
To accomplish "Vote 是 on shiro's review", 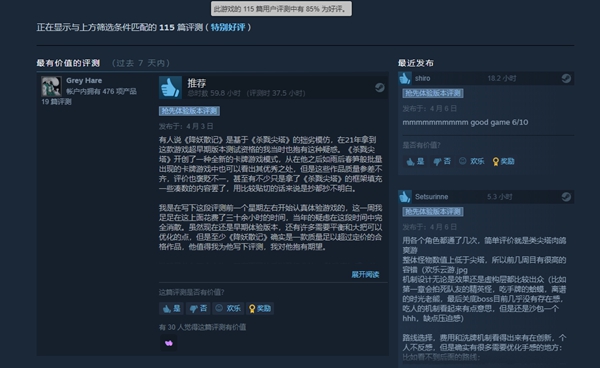I will (415, 161).
